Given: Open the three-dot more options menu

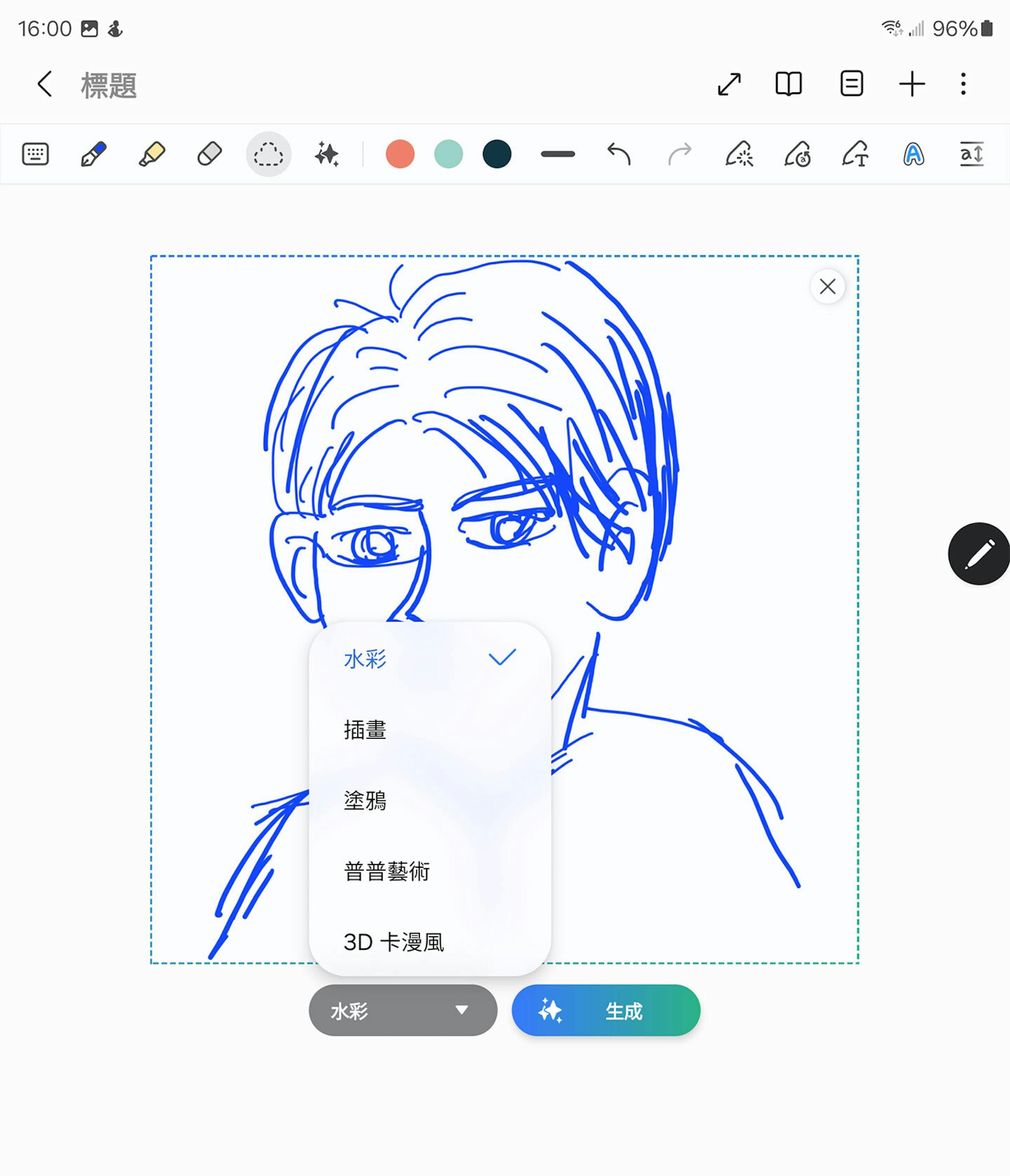Looking at the screenshot, I should click(x=963, y=84).
